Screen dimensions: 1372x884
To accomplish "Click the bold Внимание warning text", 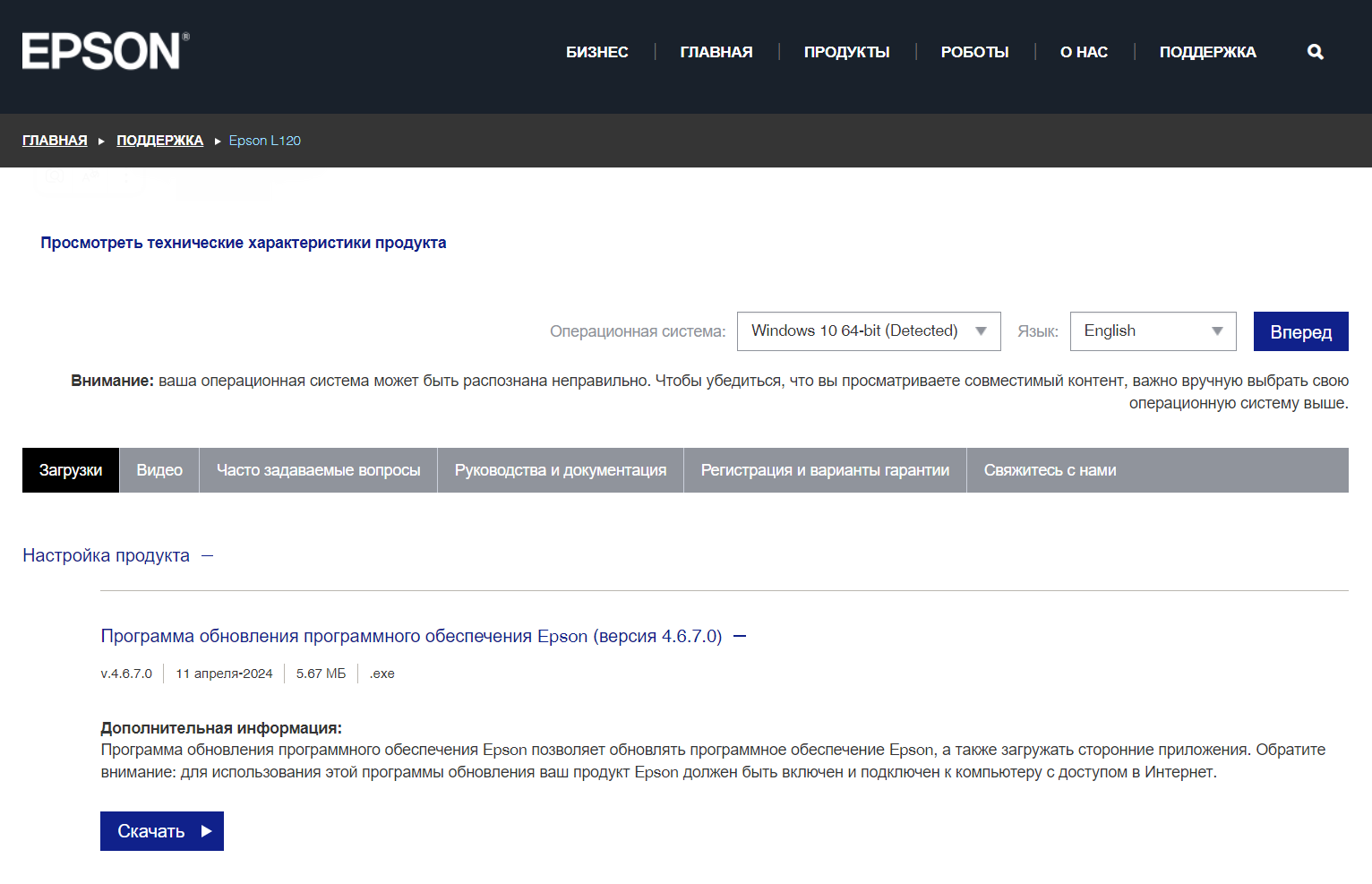I will [113, 381].
